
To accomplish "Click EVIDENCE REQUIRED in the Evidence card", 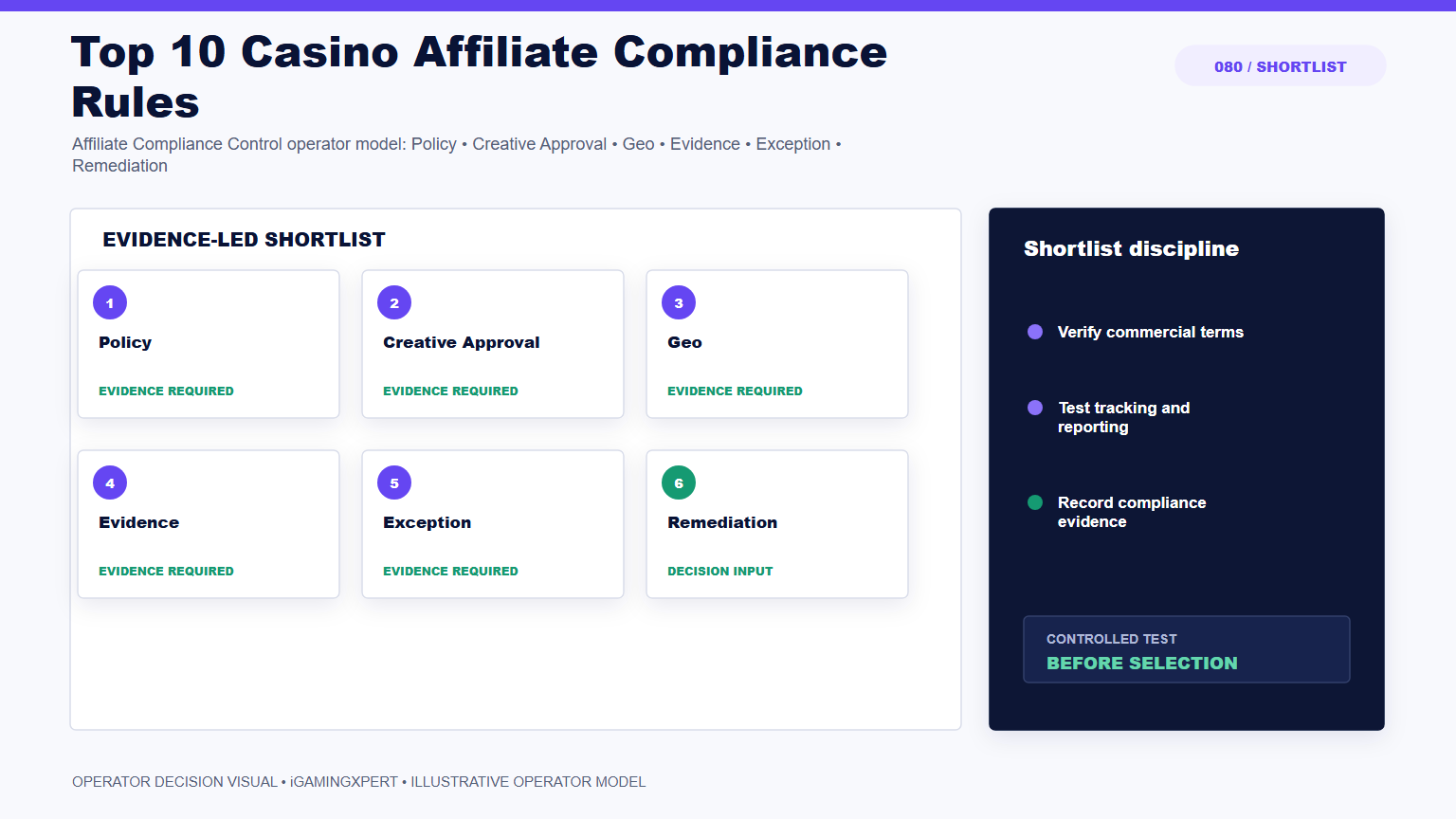I will click(x=166, y=571).
